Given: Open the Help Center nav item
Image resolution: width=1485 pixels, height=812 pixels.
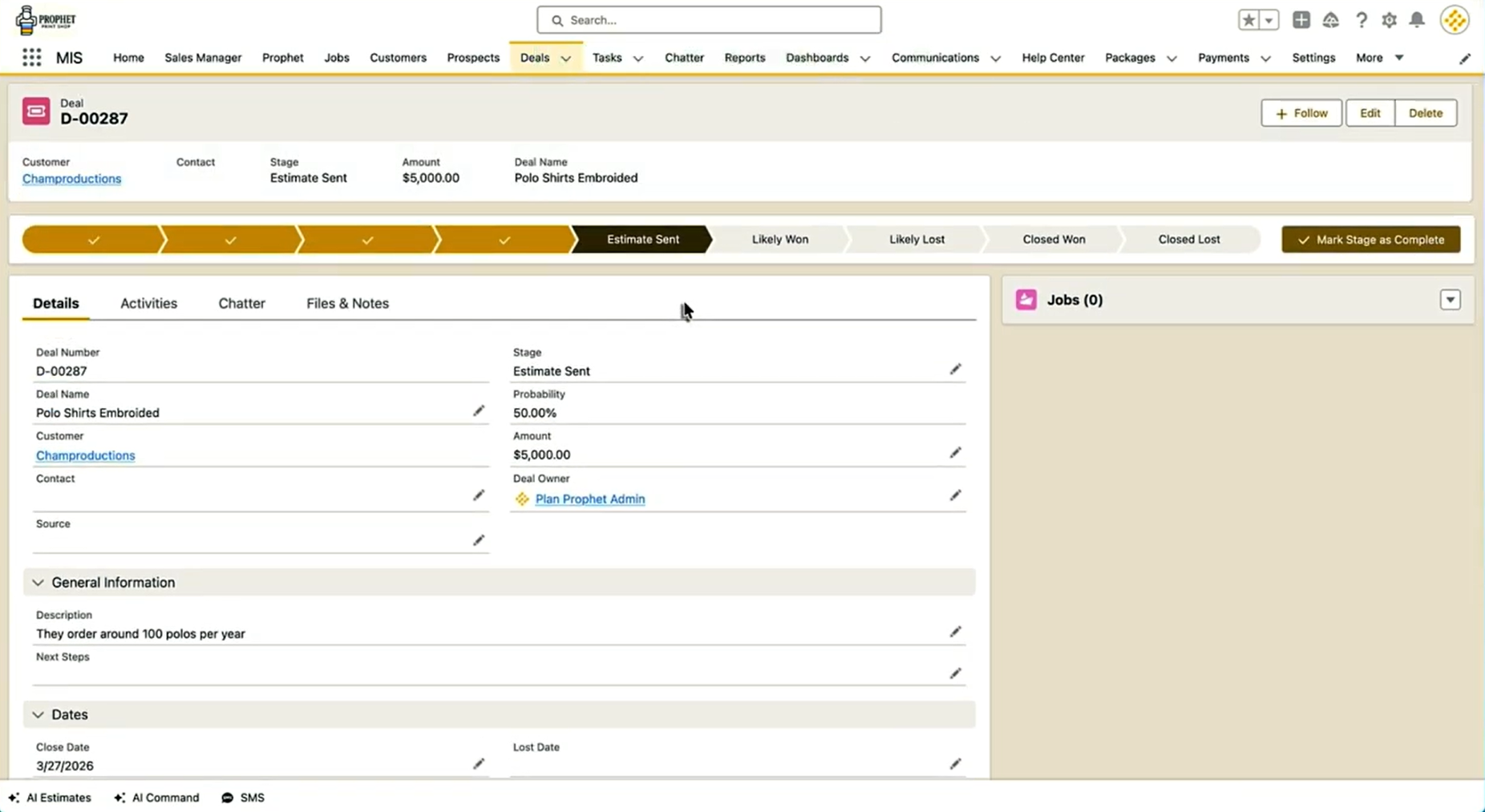Looking at the screenshot, I should (x=1053, y=58).
